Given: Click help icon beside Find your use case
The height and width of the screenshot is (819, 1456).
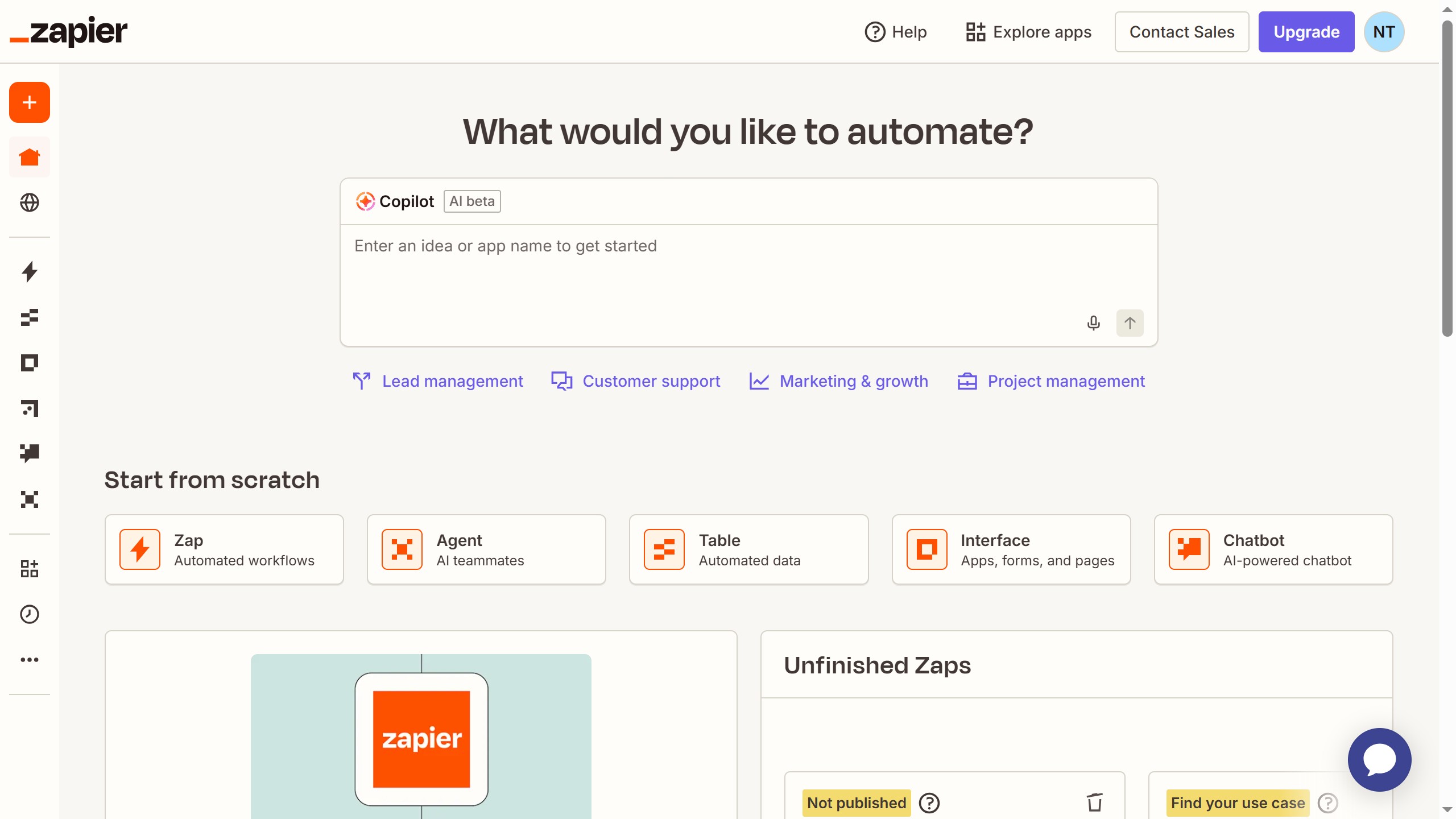Looking at the screenshot, I should coord(1327,803).
